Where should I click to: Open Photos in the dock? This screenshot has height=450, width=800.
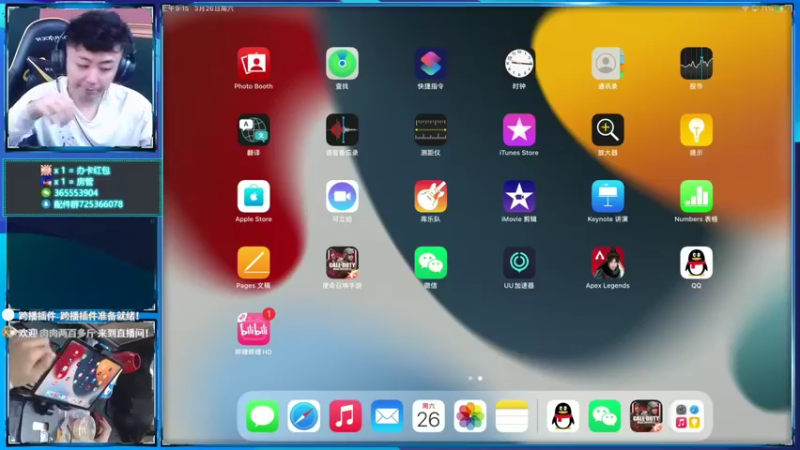pyautogui.click(x=470, y=416)
